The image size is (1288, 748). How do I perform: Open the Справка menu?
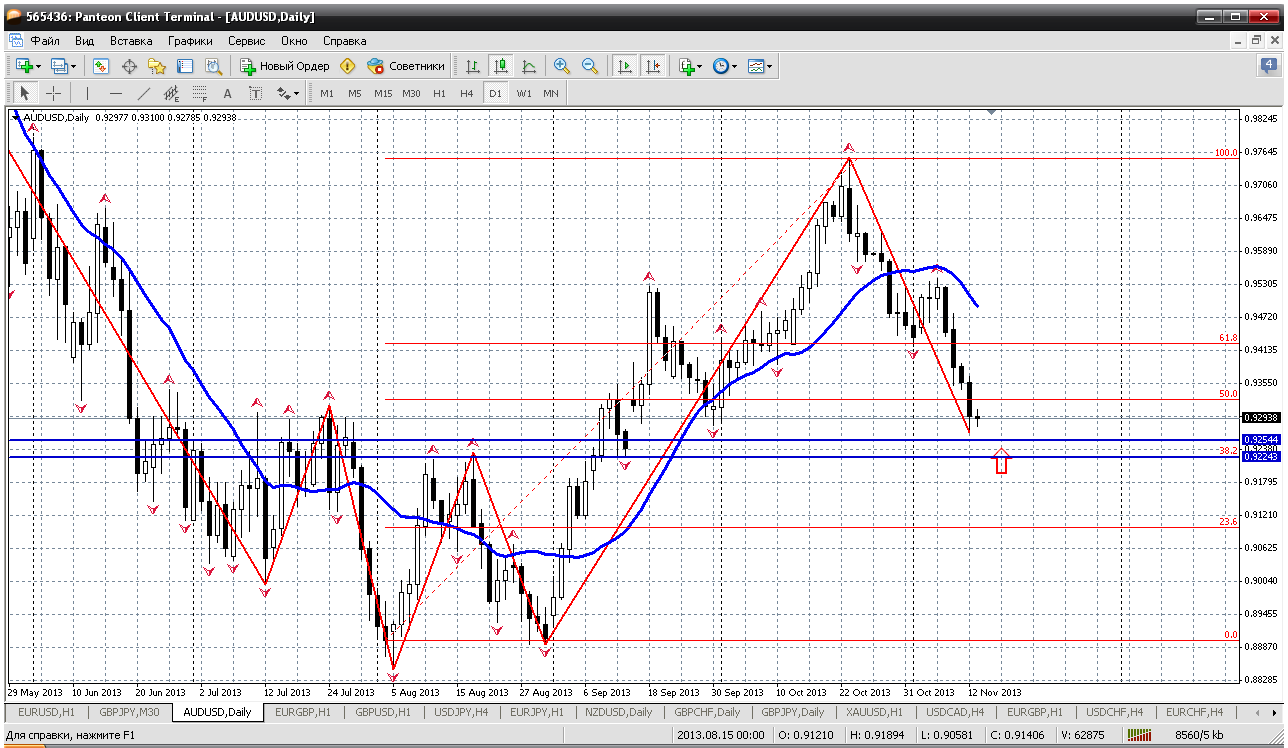pos(345,41)
